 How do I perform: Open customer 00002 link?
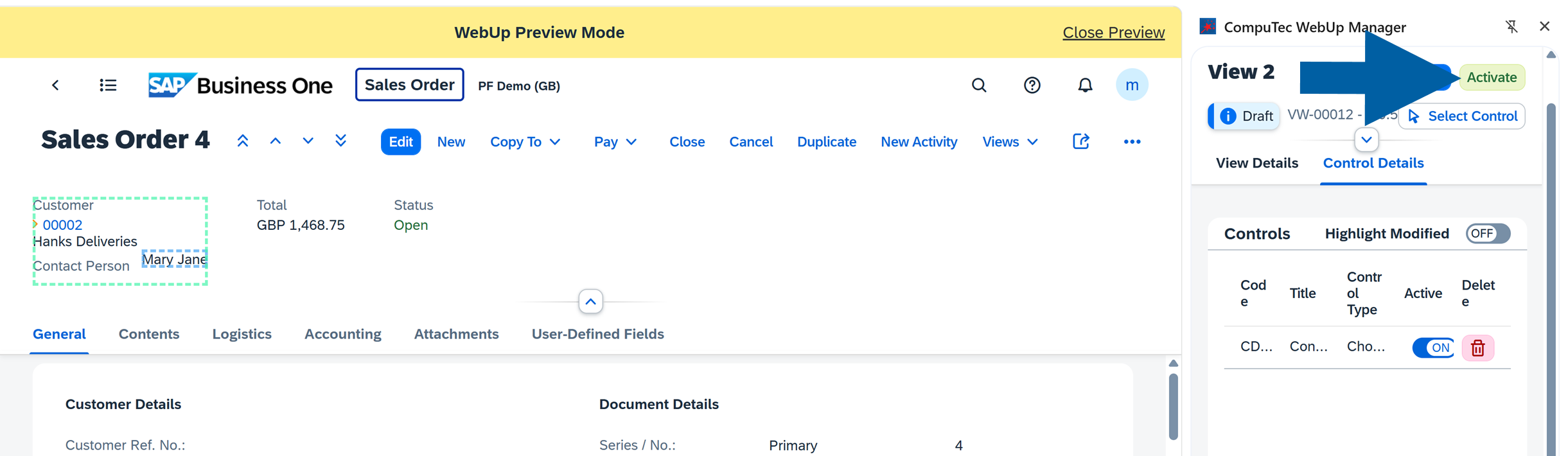pyautogui.click(x=62, y=225)
